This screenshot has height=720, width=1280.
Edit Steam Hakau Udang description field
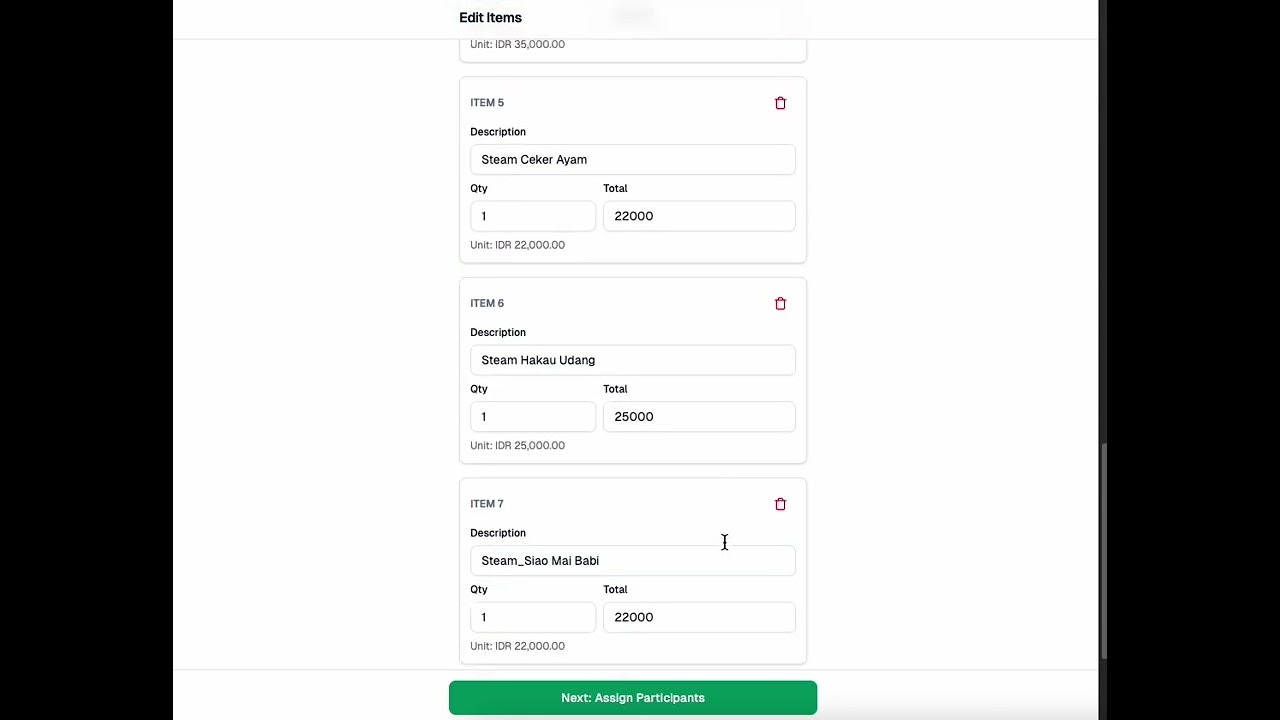tap(633, 360)
